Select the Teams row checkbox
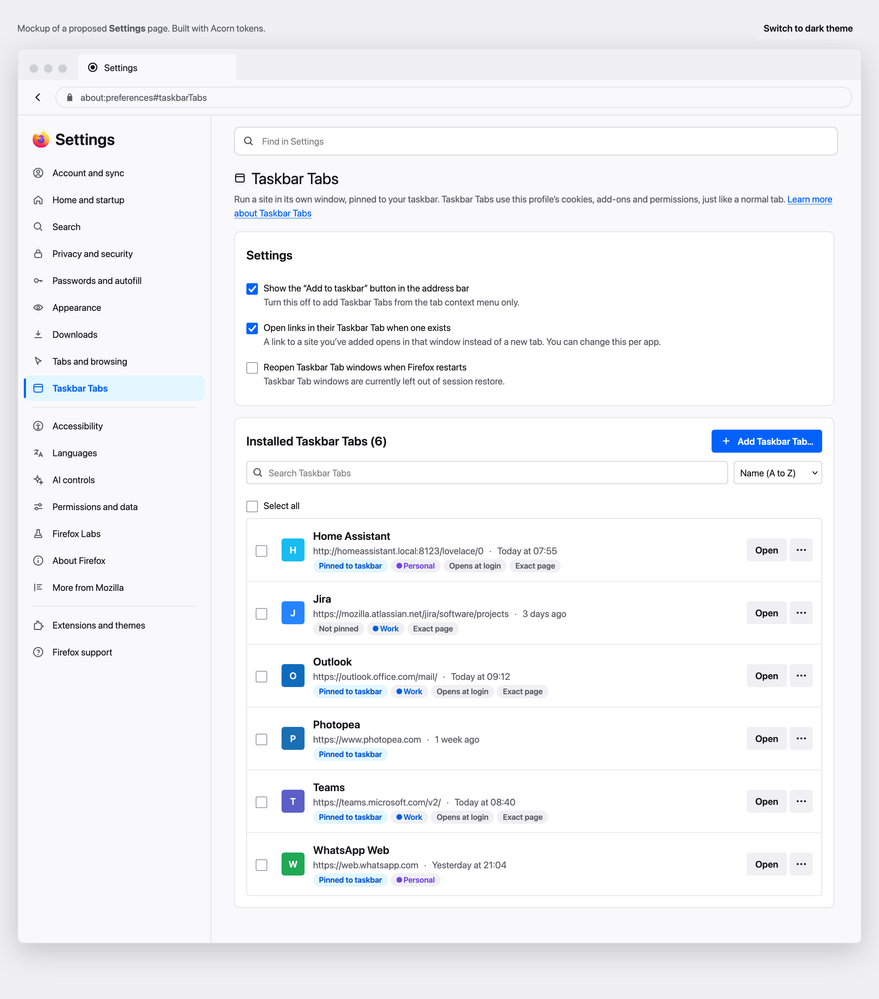The width and height of the screenshot is (879, 999). [x=261, y=802]
